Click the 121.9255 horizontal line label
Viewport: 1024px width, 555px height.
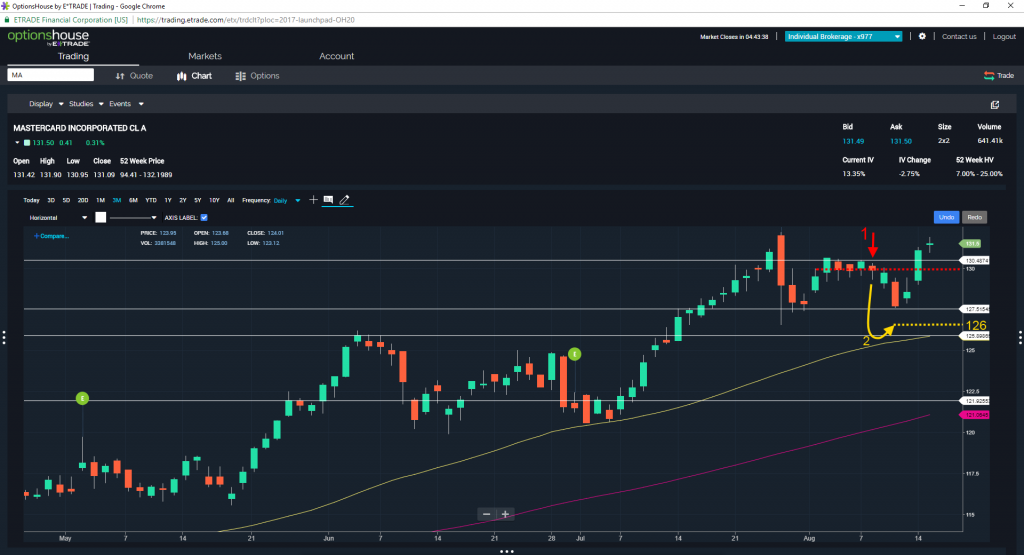click(974, 401)
